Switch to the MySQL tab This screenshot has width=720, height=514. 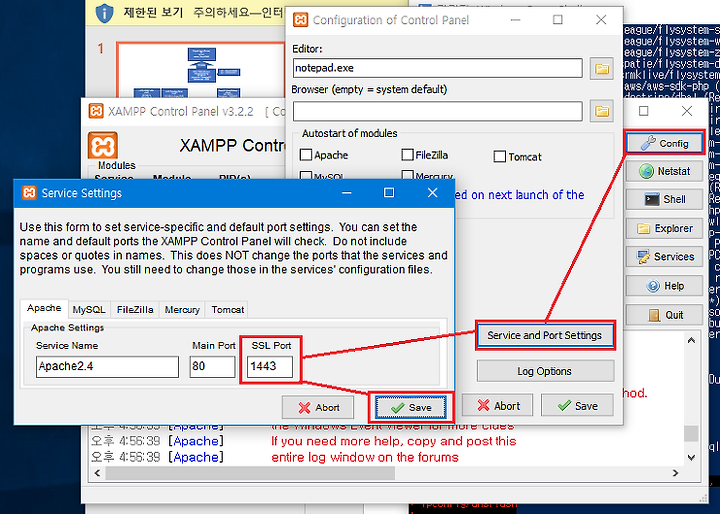point(89,310)
